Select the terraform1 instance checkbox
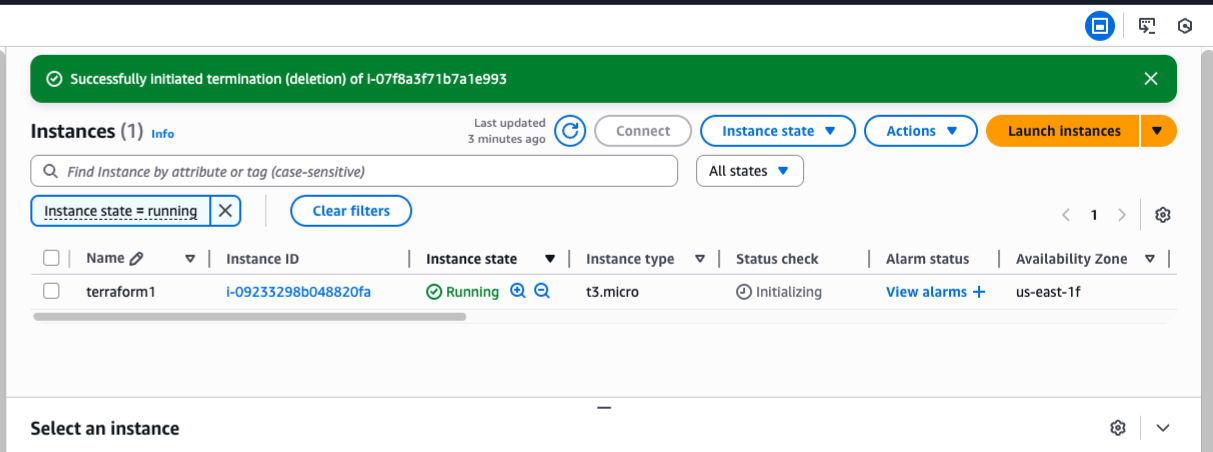The image size is (1213, 452). [x=52, y=292]
